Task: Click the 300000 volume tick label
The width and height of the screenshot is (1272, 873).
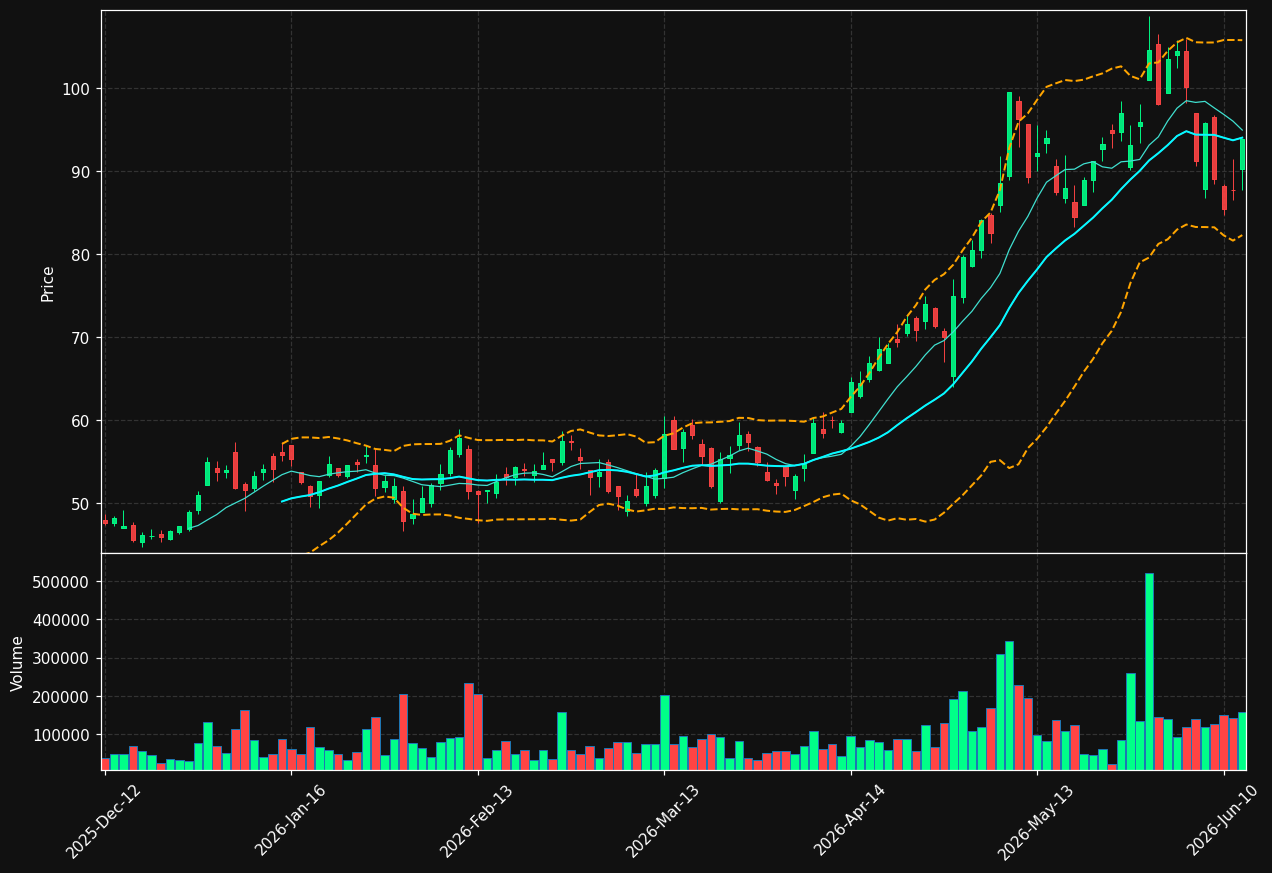Action: (x=62, y=659)
